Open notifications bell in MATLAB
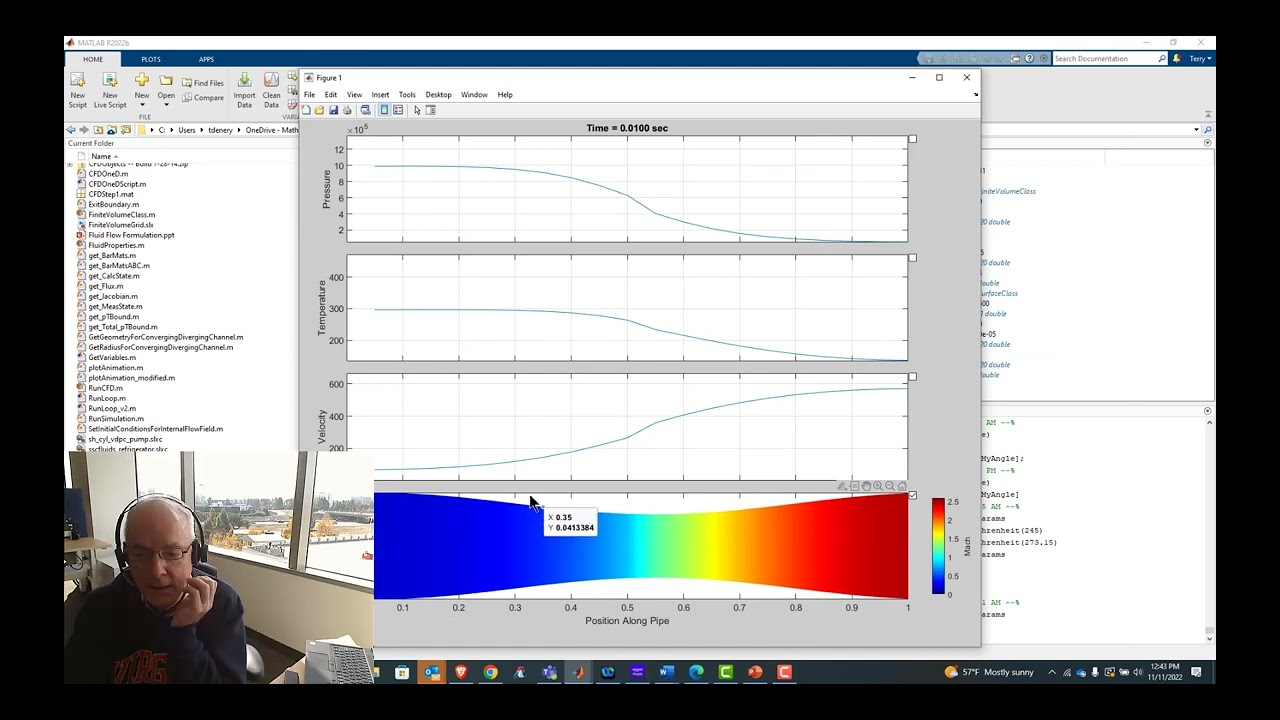This screenshot has width=1280, height=720. pyautogui.click(x=1177, y=59)
